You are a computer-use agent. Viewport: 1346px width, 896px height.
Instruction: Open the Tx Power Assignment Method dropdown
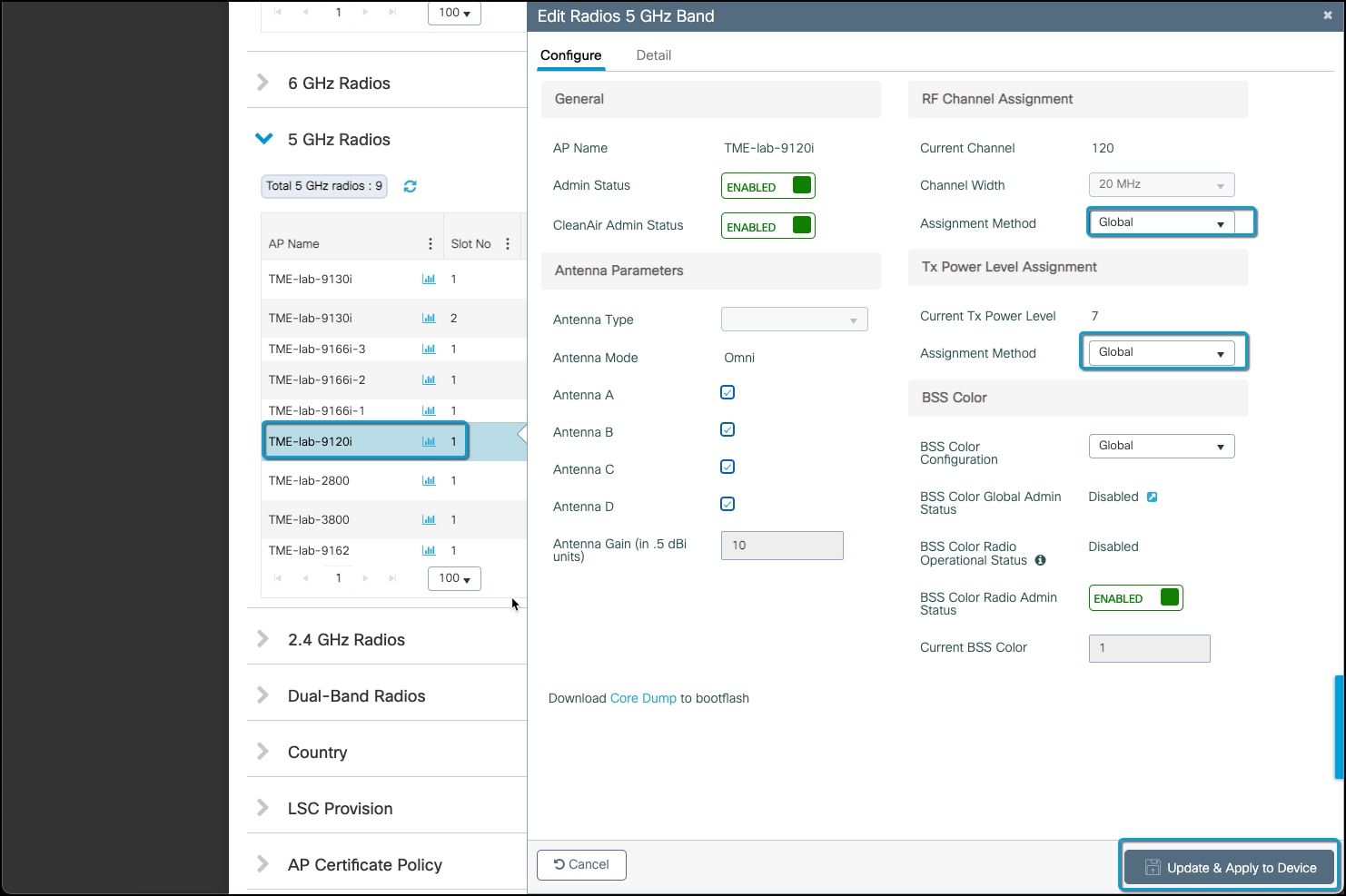1163,352
